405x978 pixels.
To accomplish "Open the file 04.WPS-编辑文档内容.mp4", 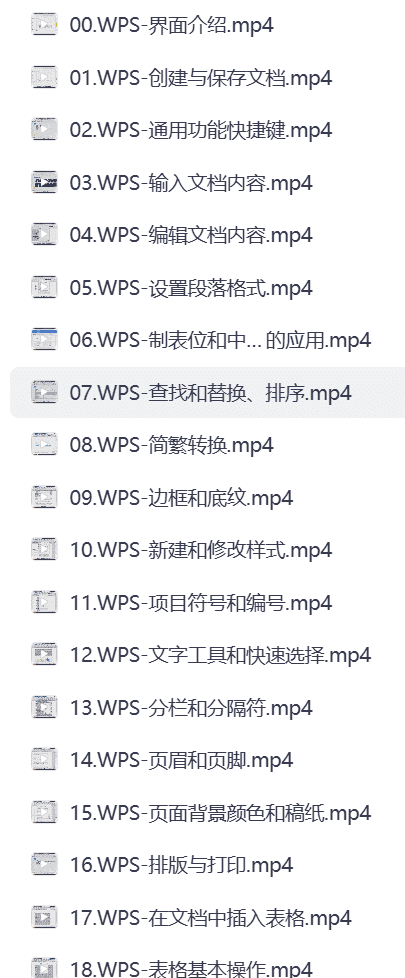I will pos(191,235).
